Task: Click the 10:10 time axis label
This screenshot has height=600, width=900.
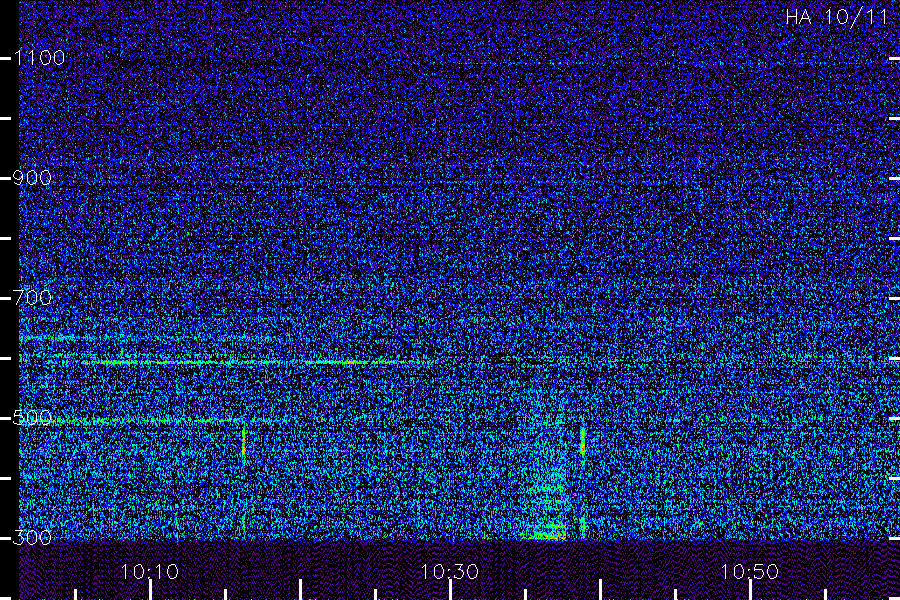Action: [x=150, y=571]
